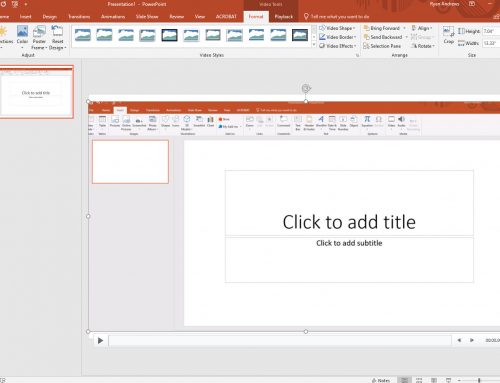Switch to the Transitions tab
The image size is (500, 383).
tap(79, 16)
